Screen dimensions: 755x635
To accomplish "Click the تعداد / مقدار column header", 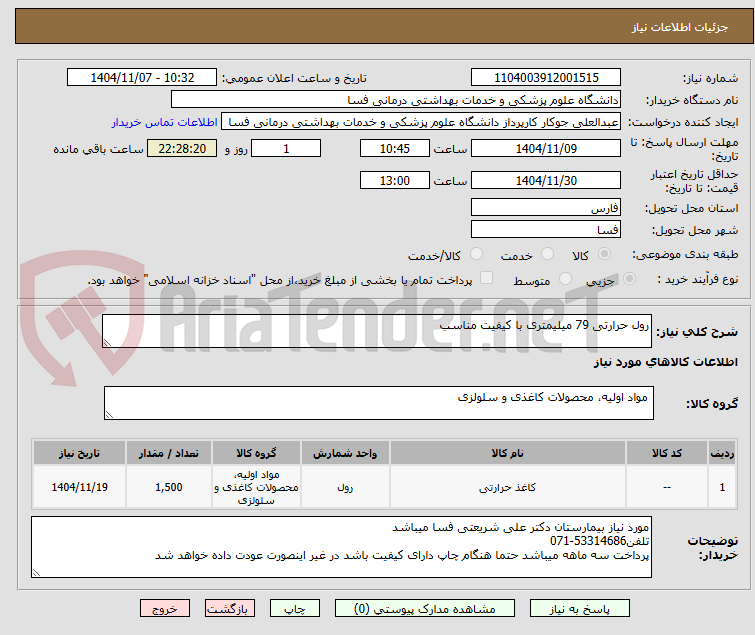I will coord(169,453).
